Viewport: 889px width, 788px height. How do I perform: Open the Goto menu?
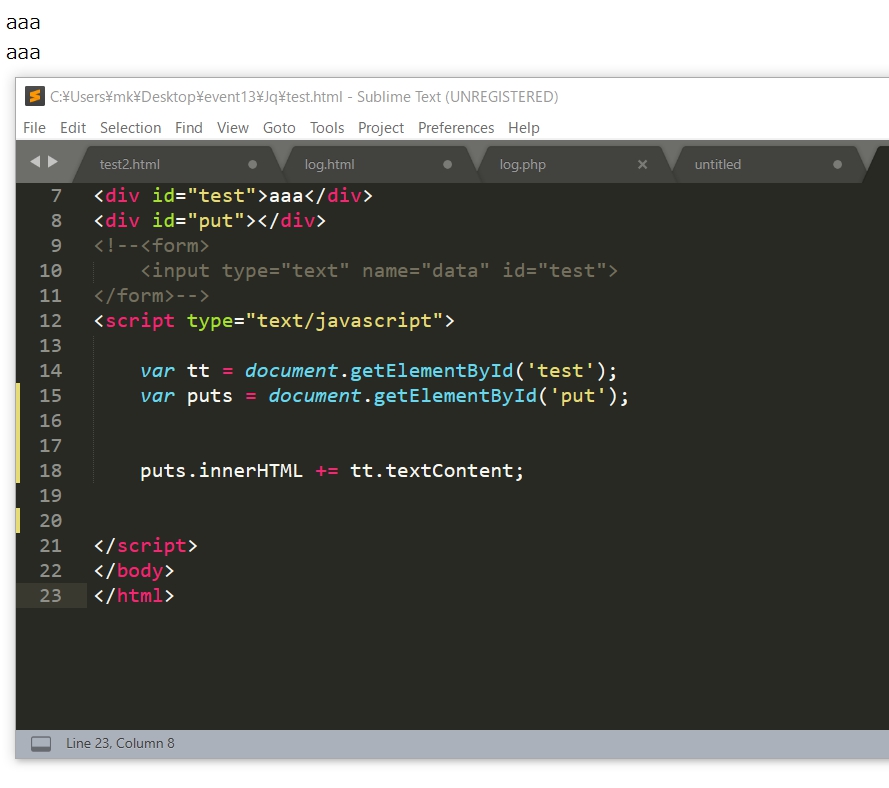point(279,127)
